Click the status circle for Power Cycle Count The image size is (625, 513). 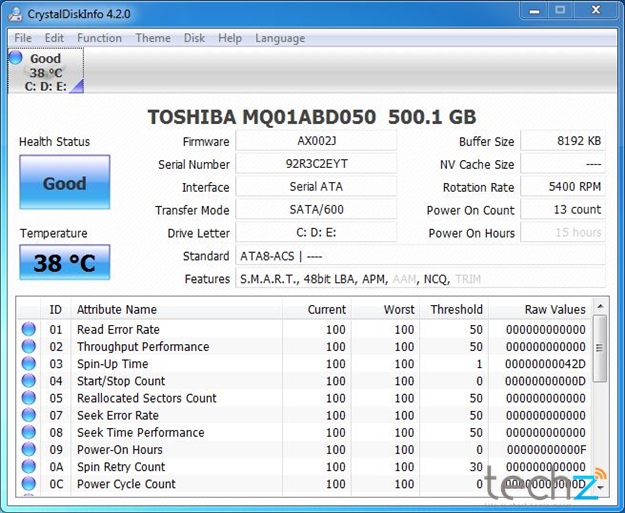coord(28,484)
